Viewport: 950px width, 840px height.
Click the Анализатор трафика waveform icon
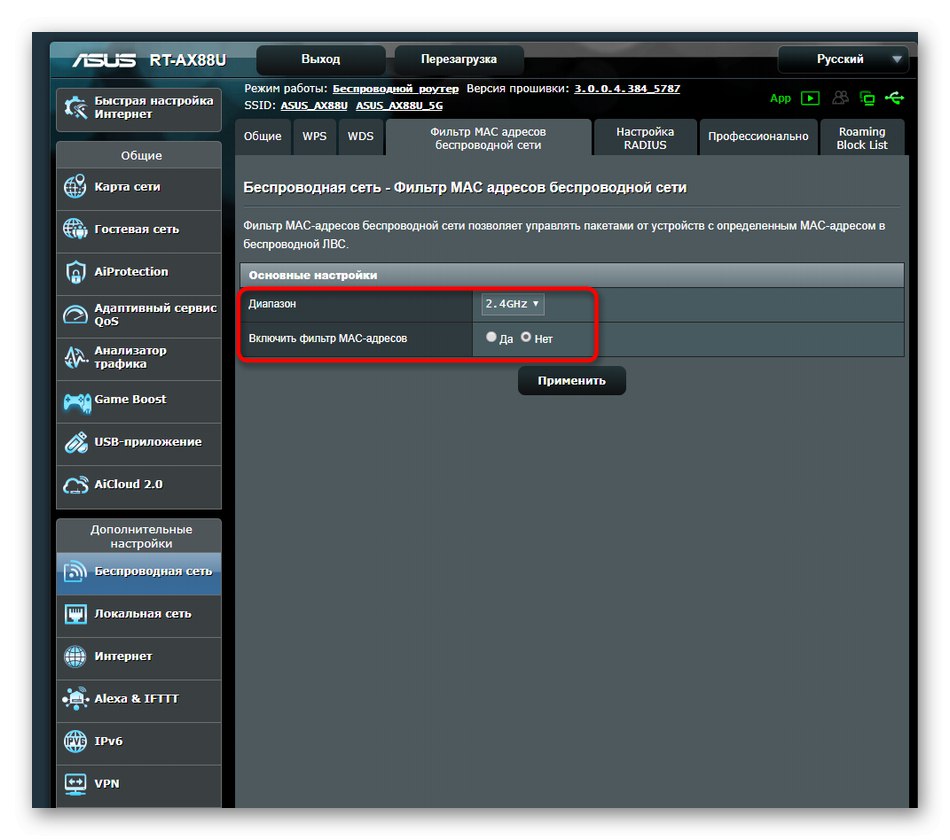tap(75, 358)
